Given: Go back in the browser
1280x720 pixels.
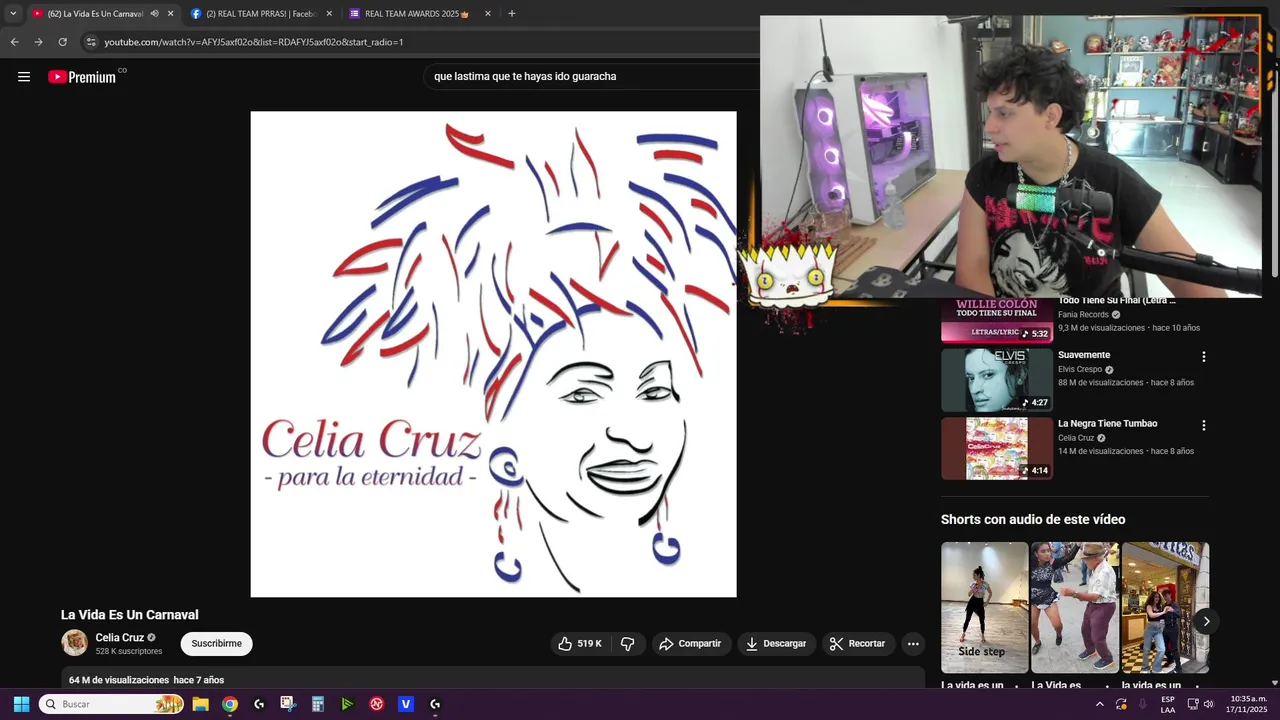Looking at the screenshot, I should 14,42.
